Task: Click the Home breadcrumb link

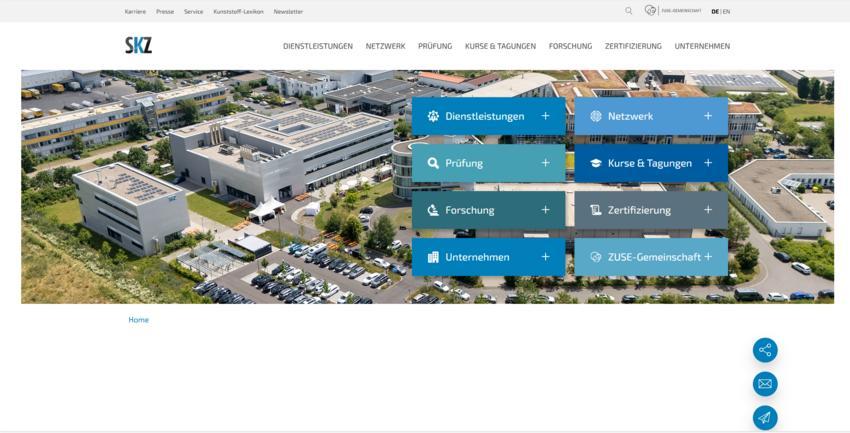Action: (x=138, y=320)
